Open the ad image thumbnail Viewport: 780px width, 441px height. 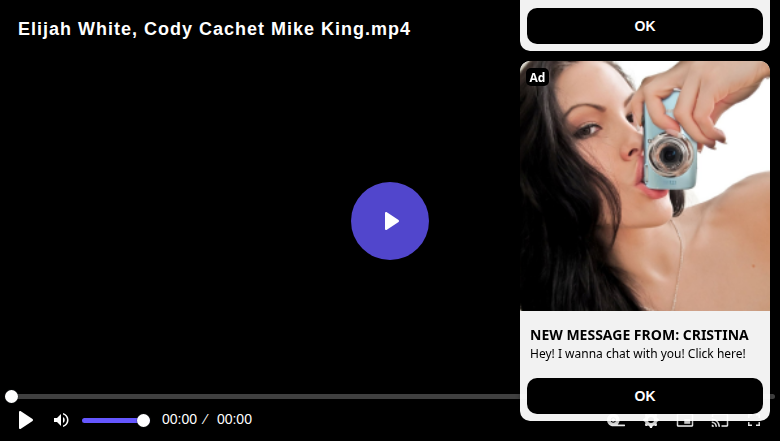coord(645,186)
